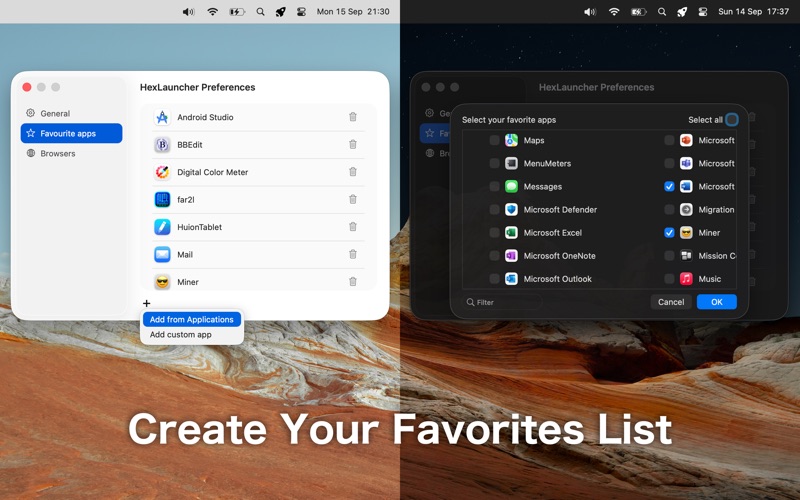
Task: Delete HuionTablet using the trash icon
Action: [353, 227]
